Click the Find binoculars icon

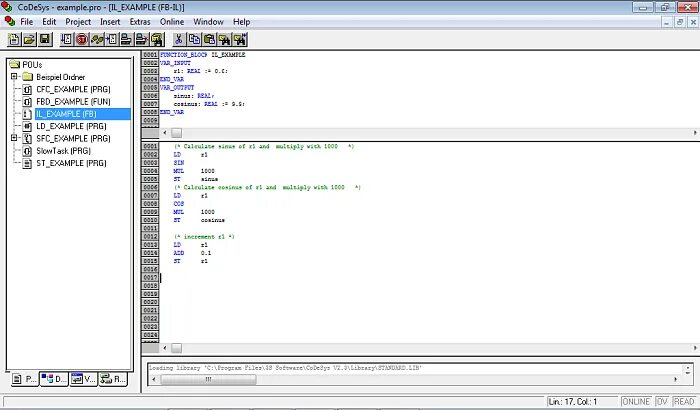point(225,40)
